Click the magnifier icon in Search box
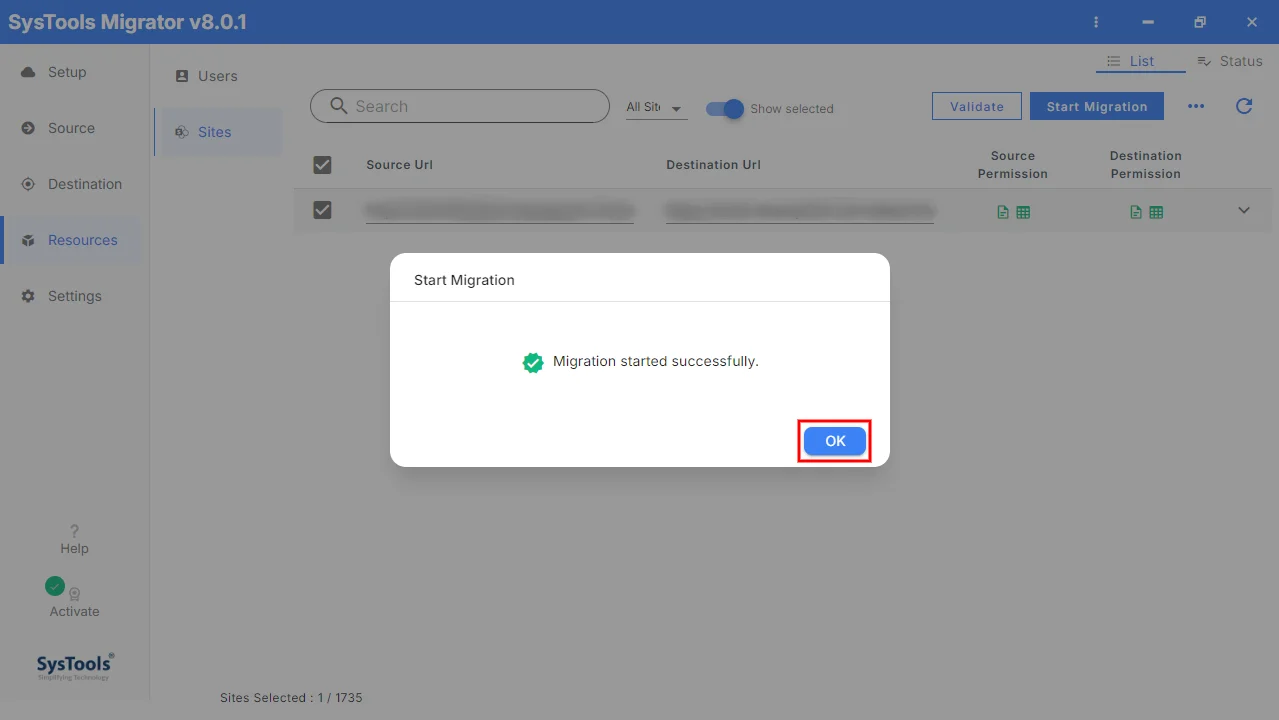 pos(338,106)
